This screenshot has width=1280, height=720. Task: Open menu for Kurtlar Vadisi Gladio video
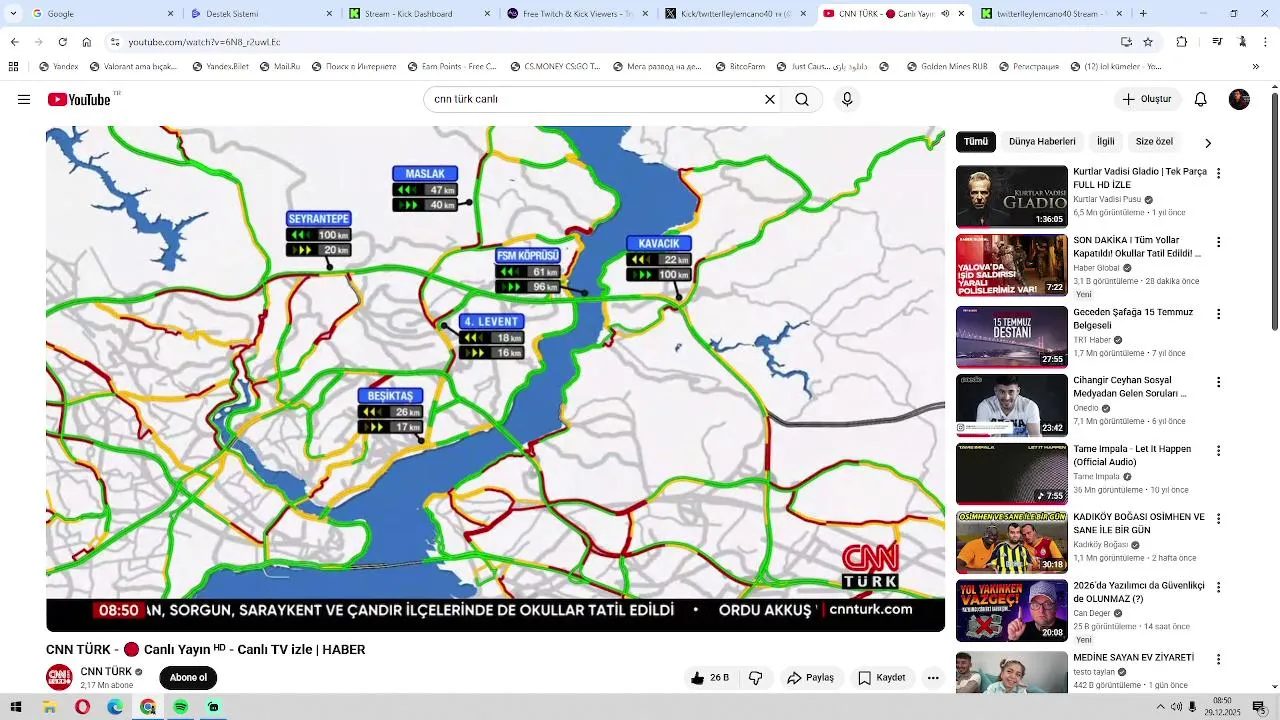(1218, 173)
